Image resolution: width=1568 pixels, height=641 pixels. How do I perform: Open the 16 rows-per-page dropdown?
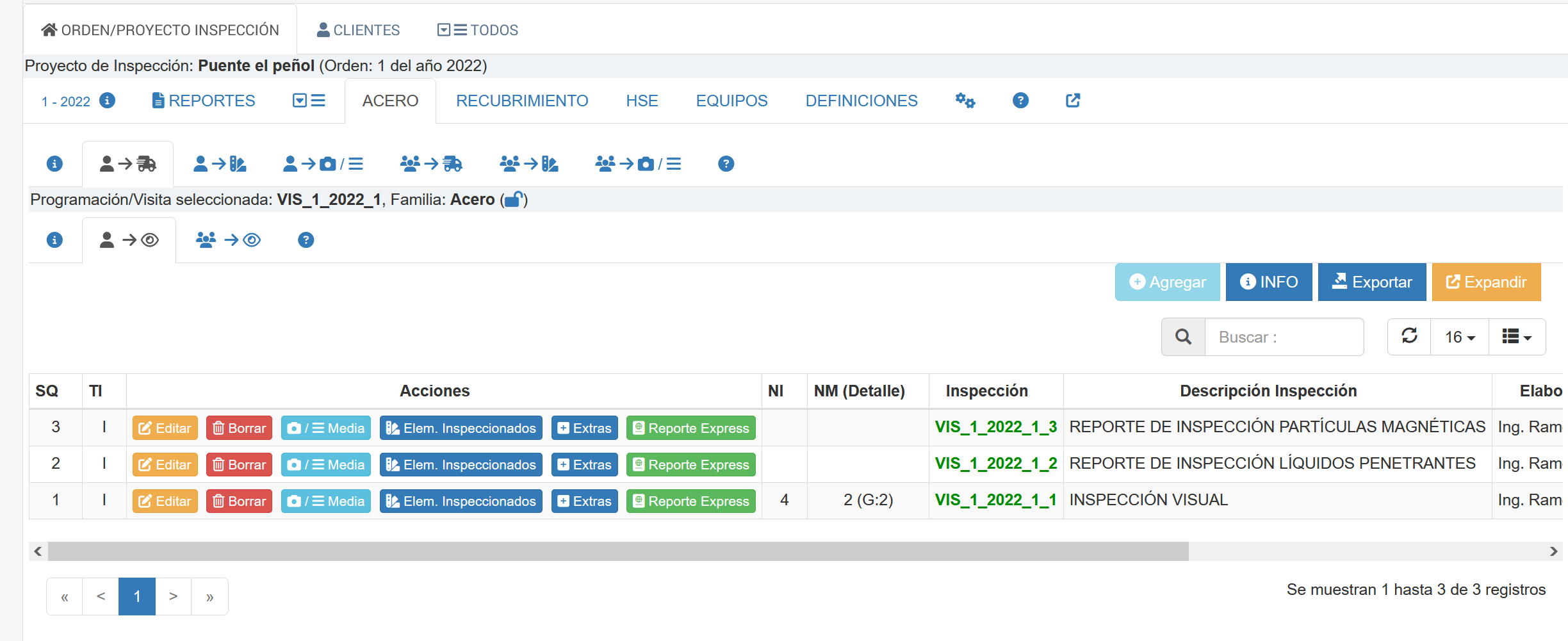coord(1460,337)
